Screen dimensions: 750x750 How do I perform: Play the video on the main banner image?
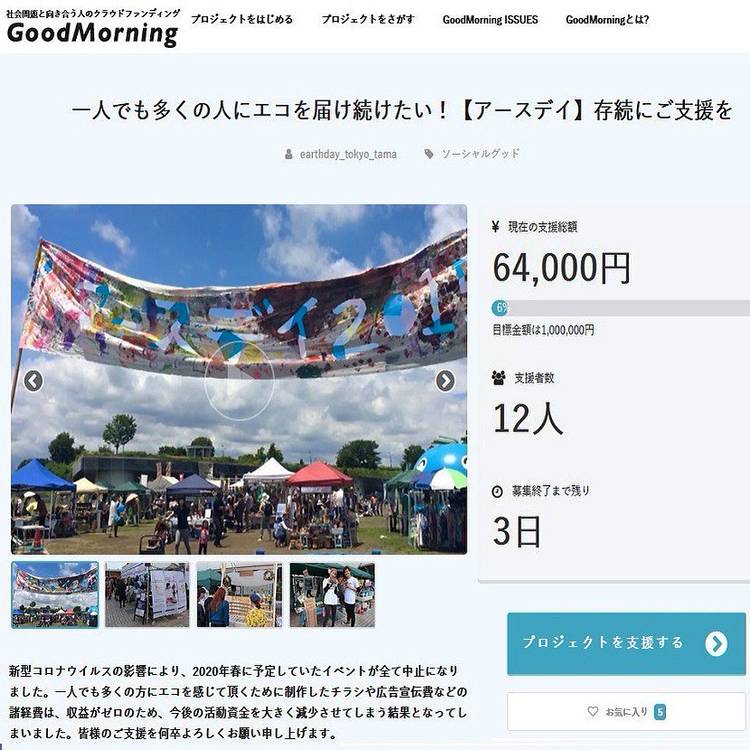pos(239,381)
